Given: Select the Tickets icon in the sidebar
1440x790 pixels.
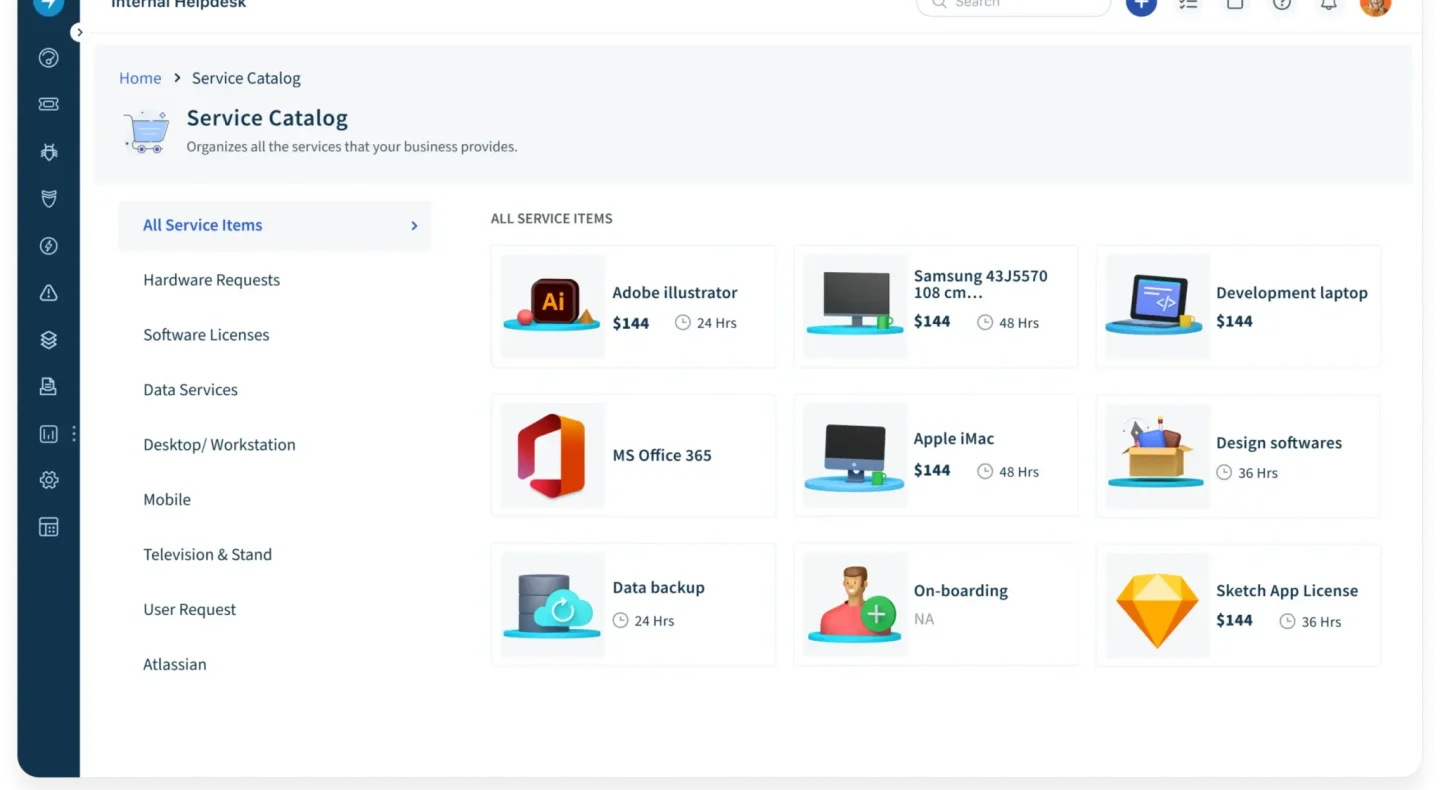Looking at the screenshot, I should point(48,103).
